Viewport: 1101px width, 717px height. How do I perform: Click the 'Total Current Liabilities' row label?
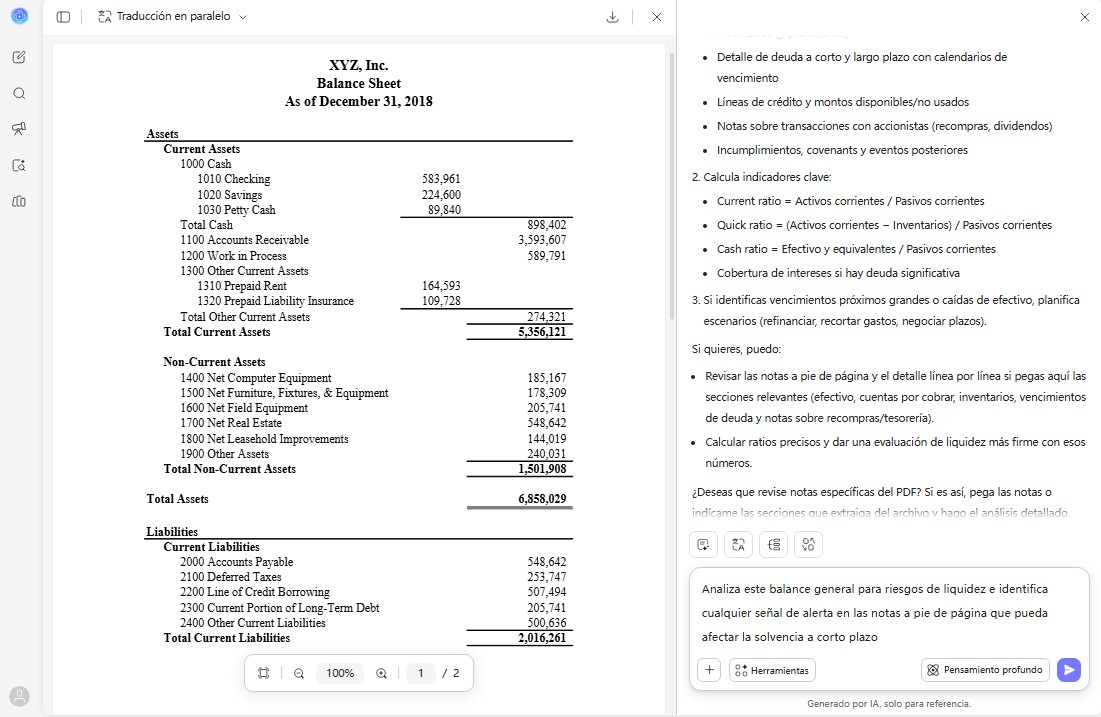(x=227, y=638)
